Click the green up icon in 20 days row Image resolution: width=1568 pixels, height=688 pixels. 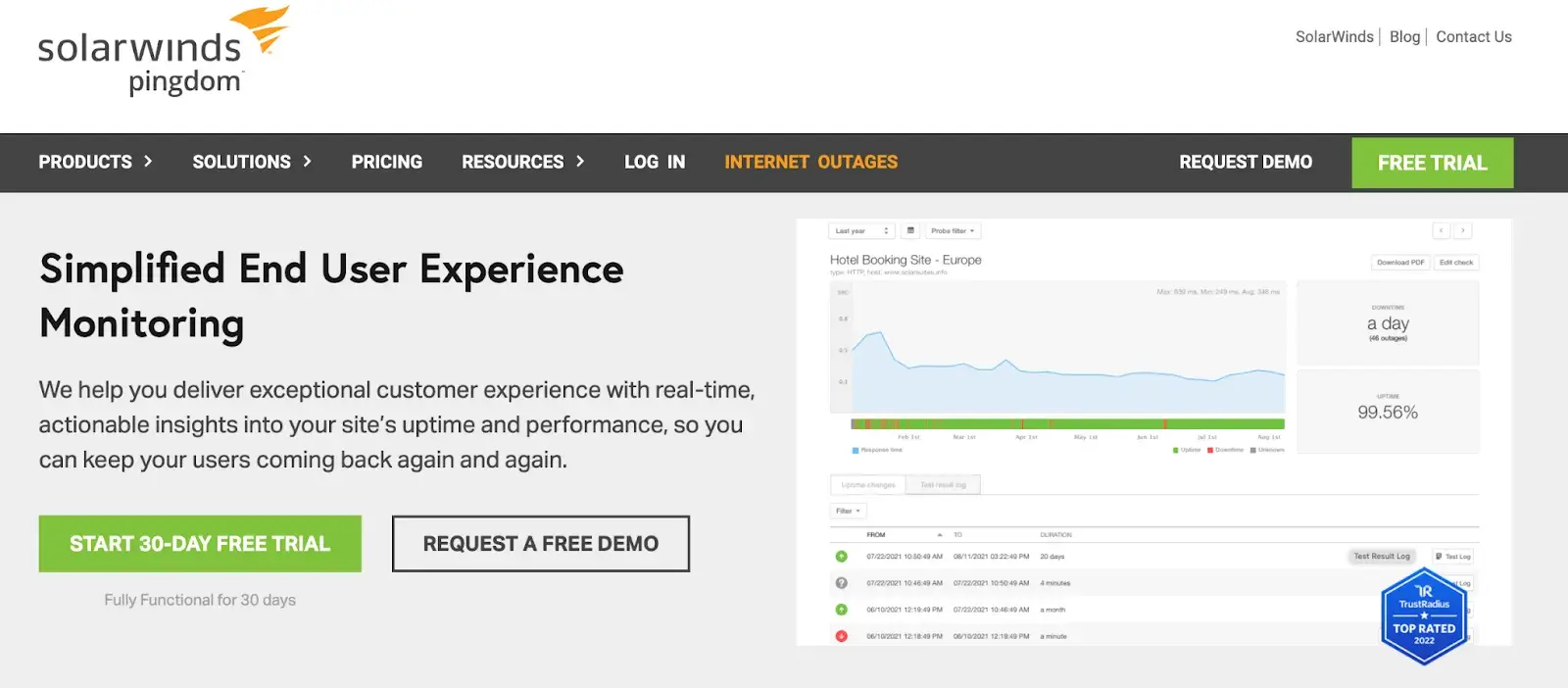(x=841, y=557)
